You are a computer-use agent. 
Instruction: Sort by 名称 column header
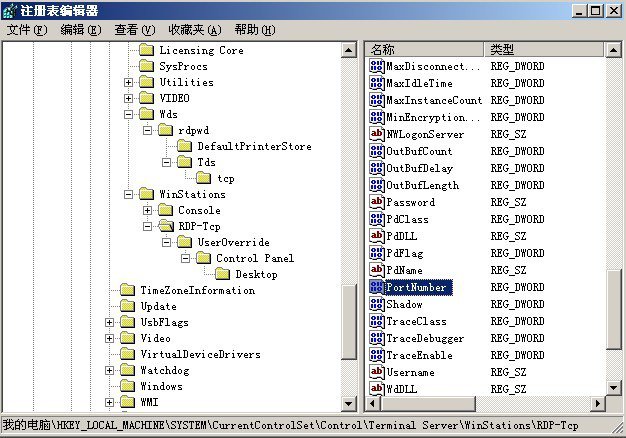(425, 49)
